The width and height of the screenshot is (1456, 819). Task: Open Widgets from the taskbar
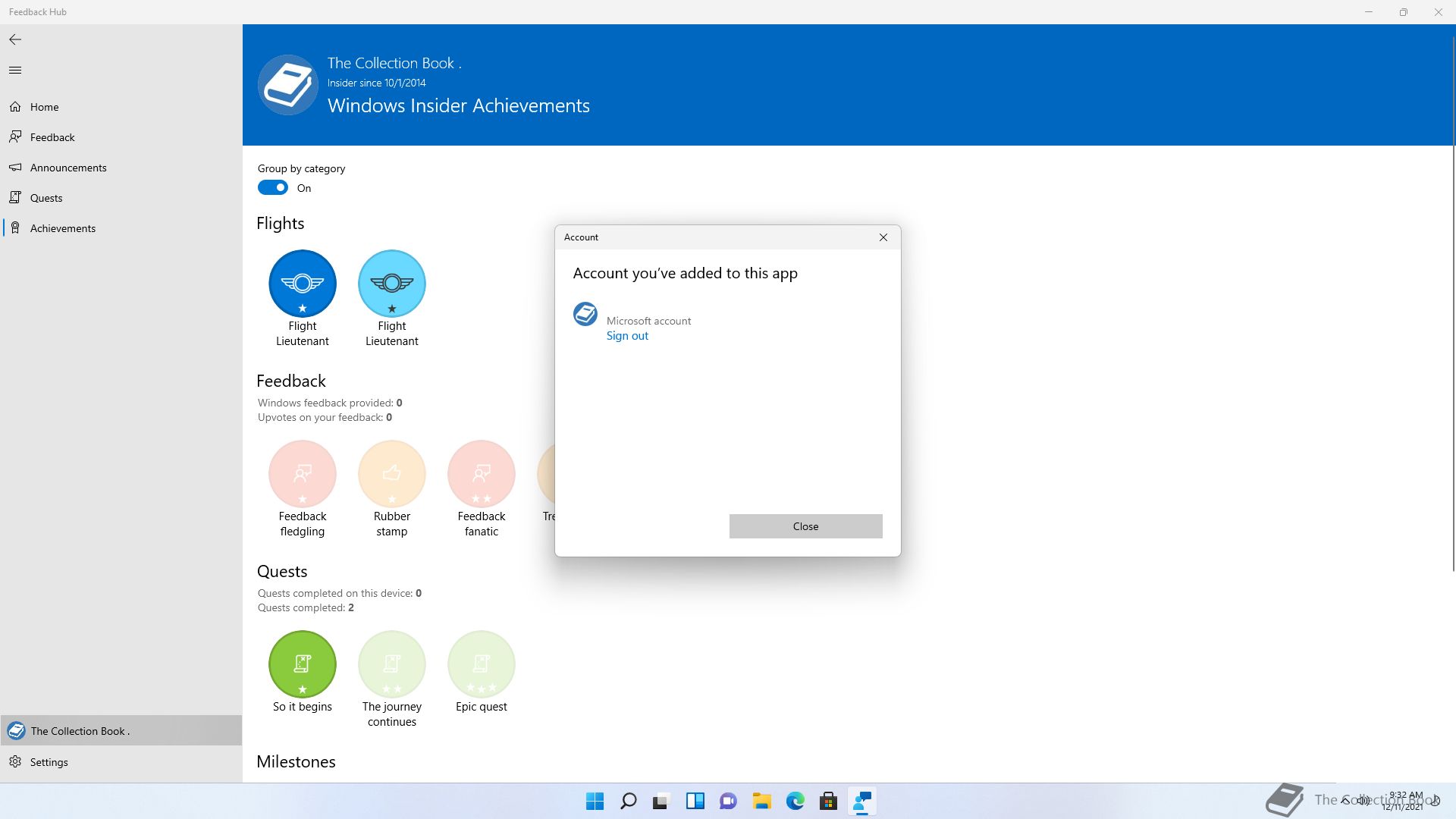[x=695, y=801]
